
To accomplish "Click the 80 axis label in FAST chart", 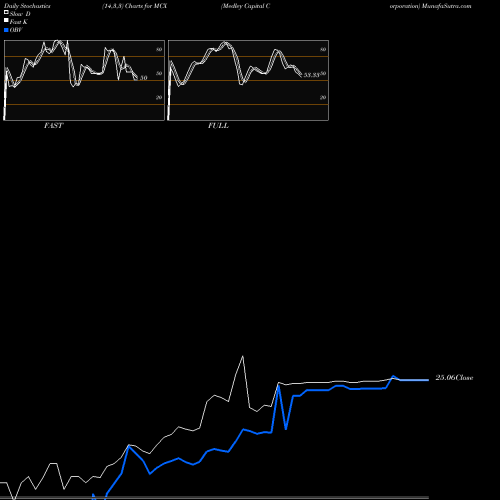I will (159, 49).
